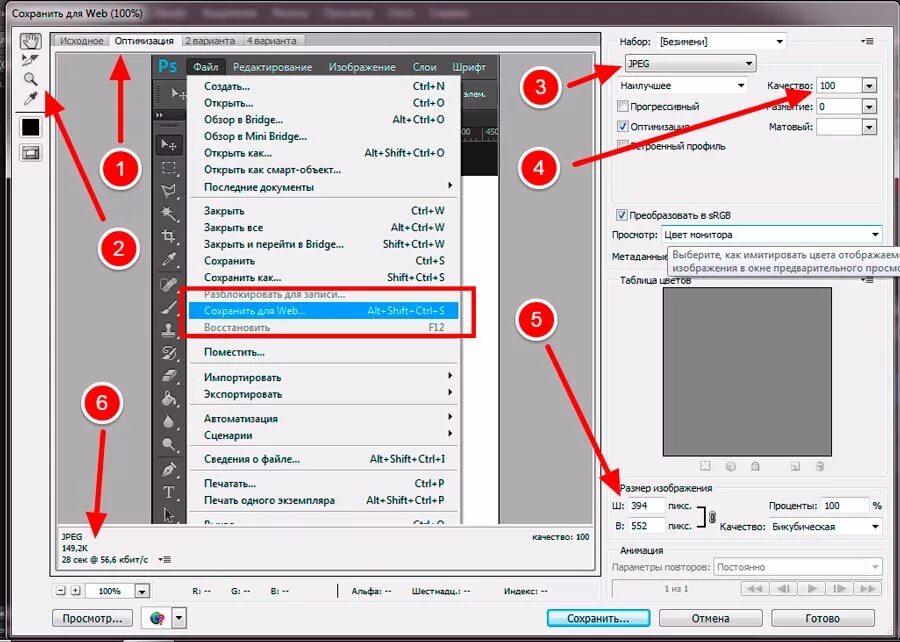Screen dimensions: 900x642
Task: Open the color table panel menu icon
Action: tap(867, 280)
